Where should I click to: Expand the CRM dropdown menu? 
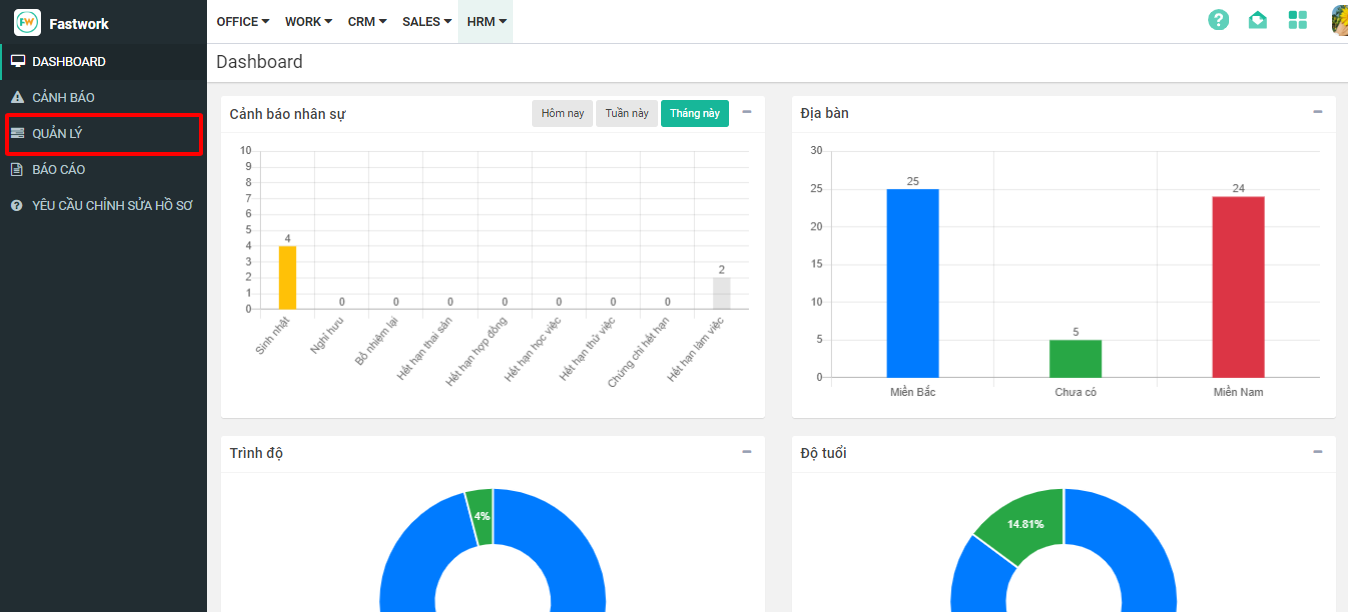pyautogui.click(x=366, y=22)
